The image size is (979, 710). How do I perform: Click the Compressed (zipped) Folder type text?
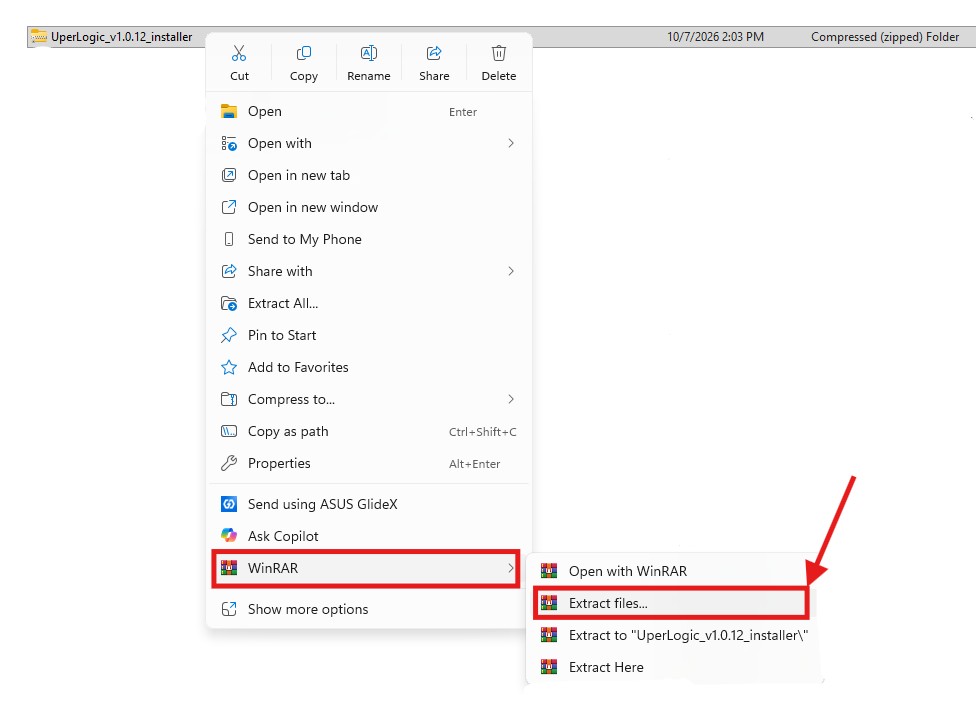tap(885, 37)
